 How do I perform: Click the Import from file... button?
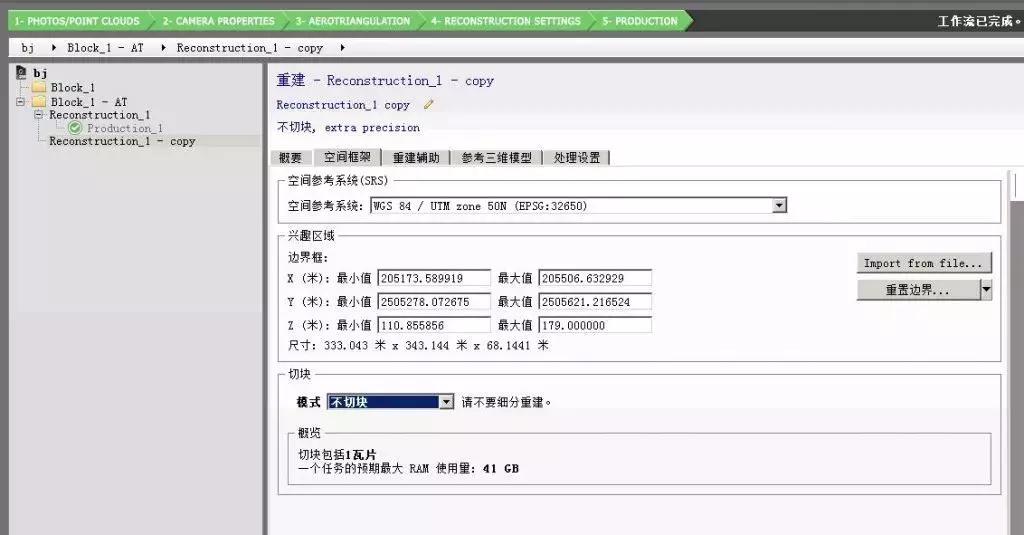[x=923, y=263]
